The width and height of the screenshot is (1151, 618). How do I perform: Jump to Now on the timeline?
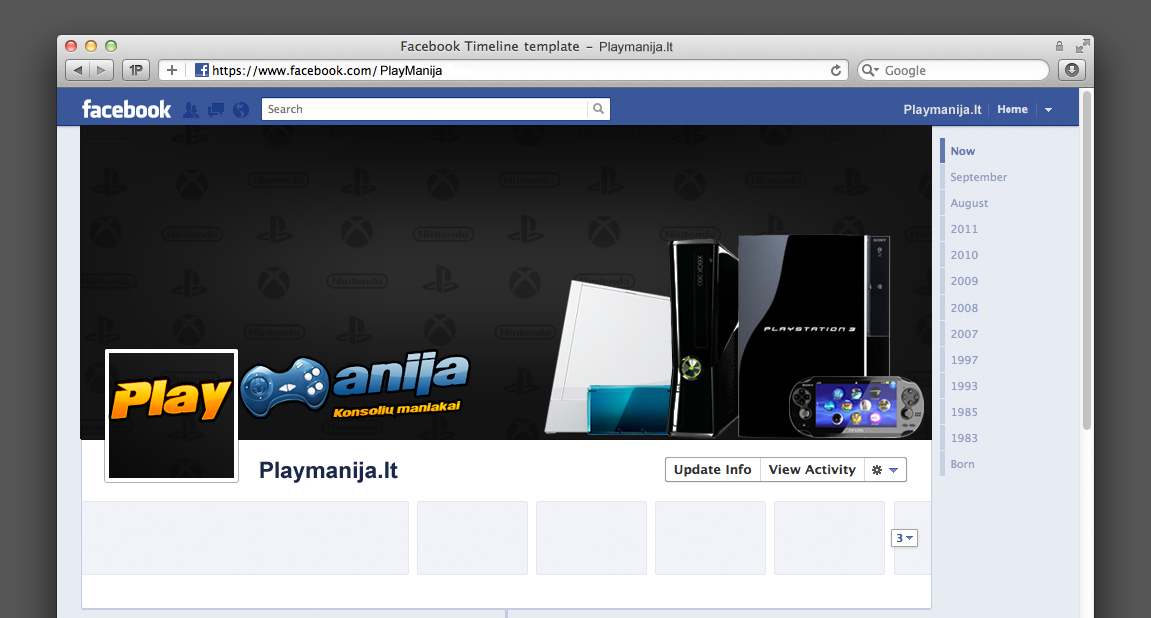pyautogui.click(x=962, y=151)
